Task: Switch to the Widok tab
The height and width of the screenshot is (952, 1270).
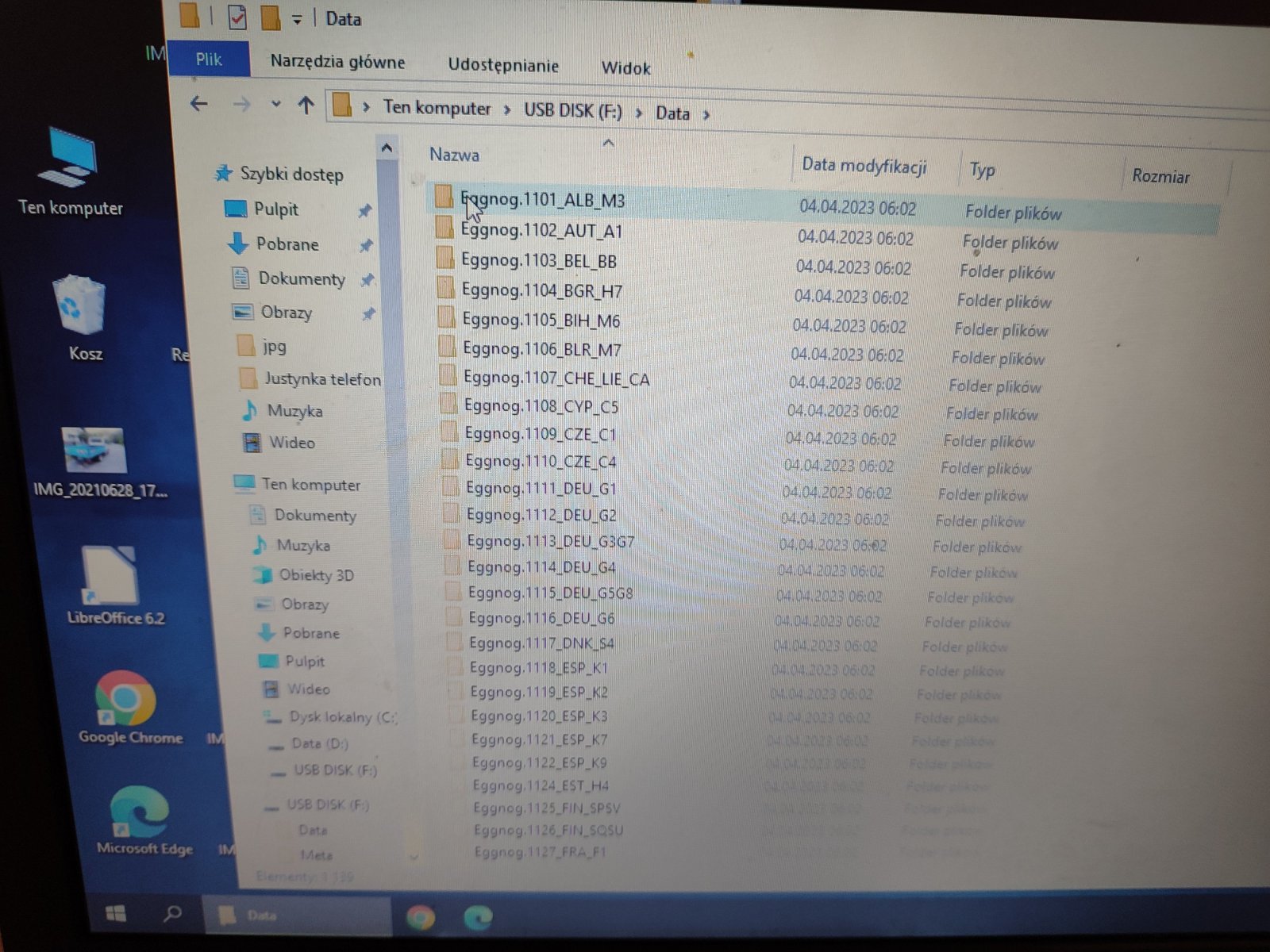Action: pyautogui.click(x=625, y=68)
